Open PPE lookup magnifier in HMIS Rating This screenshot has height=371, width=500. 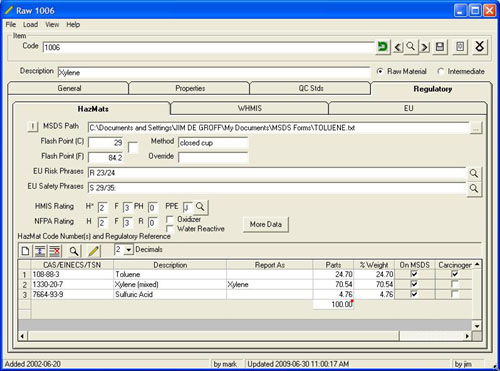pos(200,207)
